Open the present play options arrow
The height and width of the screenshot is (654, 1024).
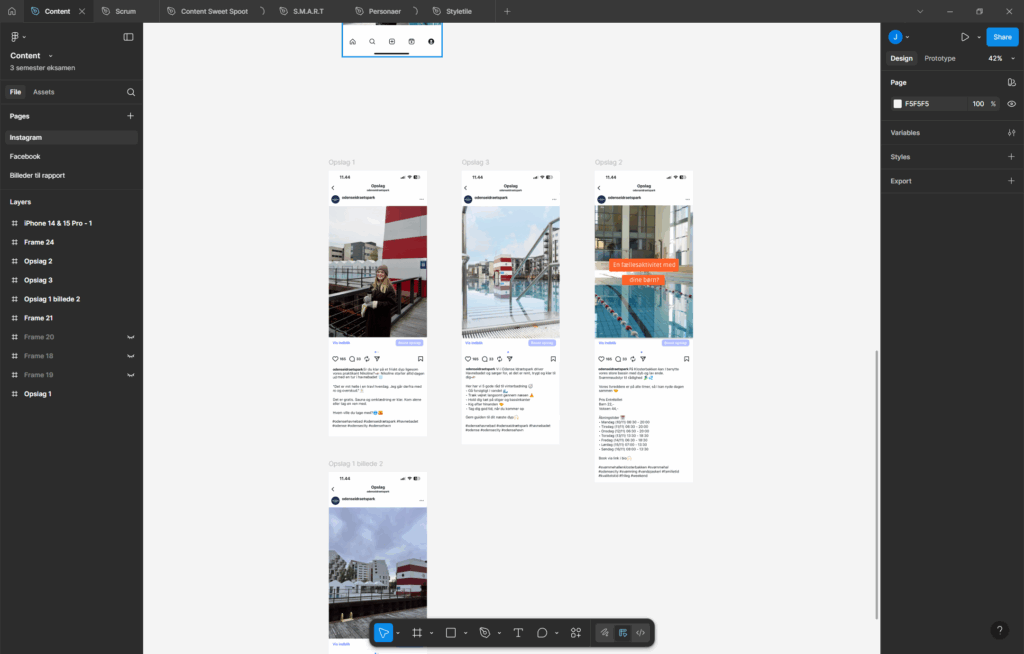point(978,37)
